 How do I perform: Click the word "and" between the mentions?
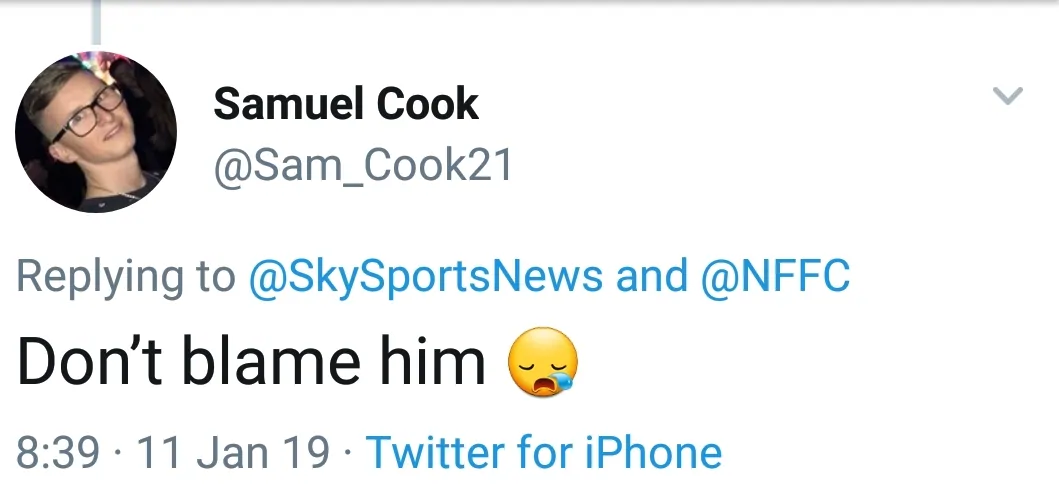(x=651, y=276)
